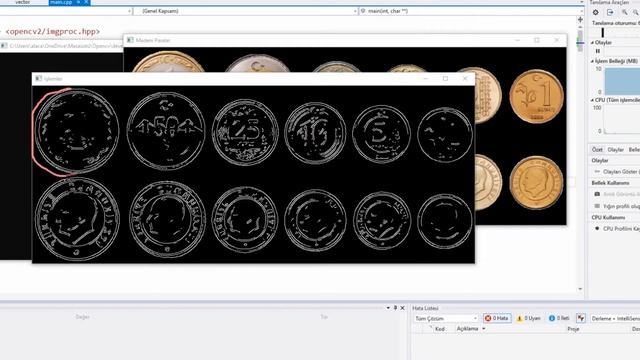
Task: Click the Kod column header
Action: coord(440,329)
